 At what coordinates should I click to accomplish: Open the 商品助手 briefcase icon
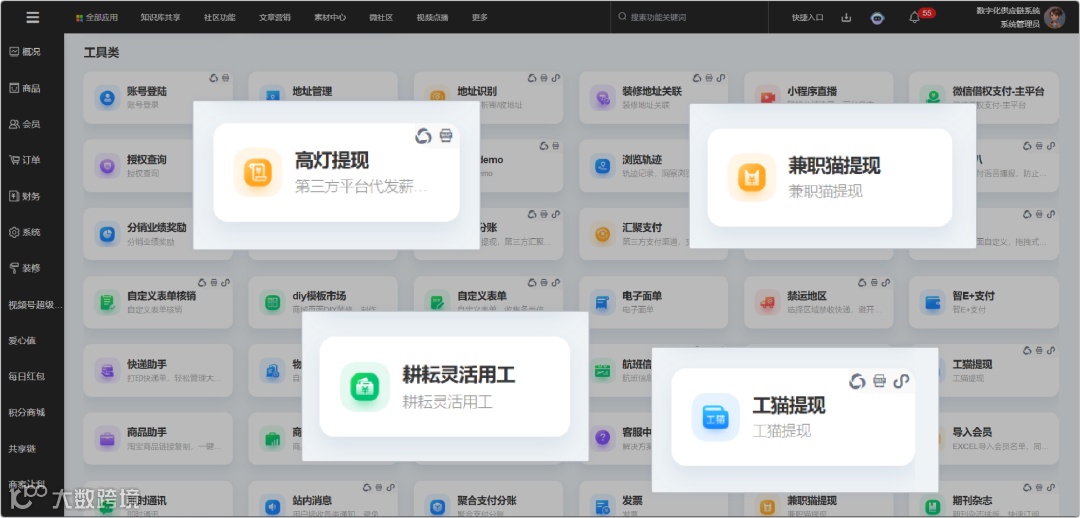click(x=107, y=438)
